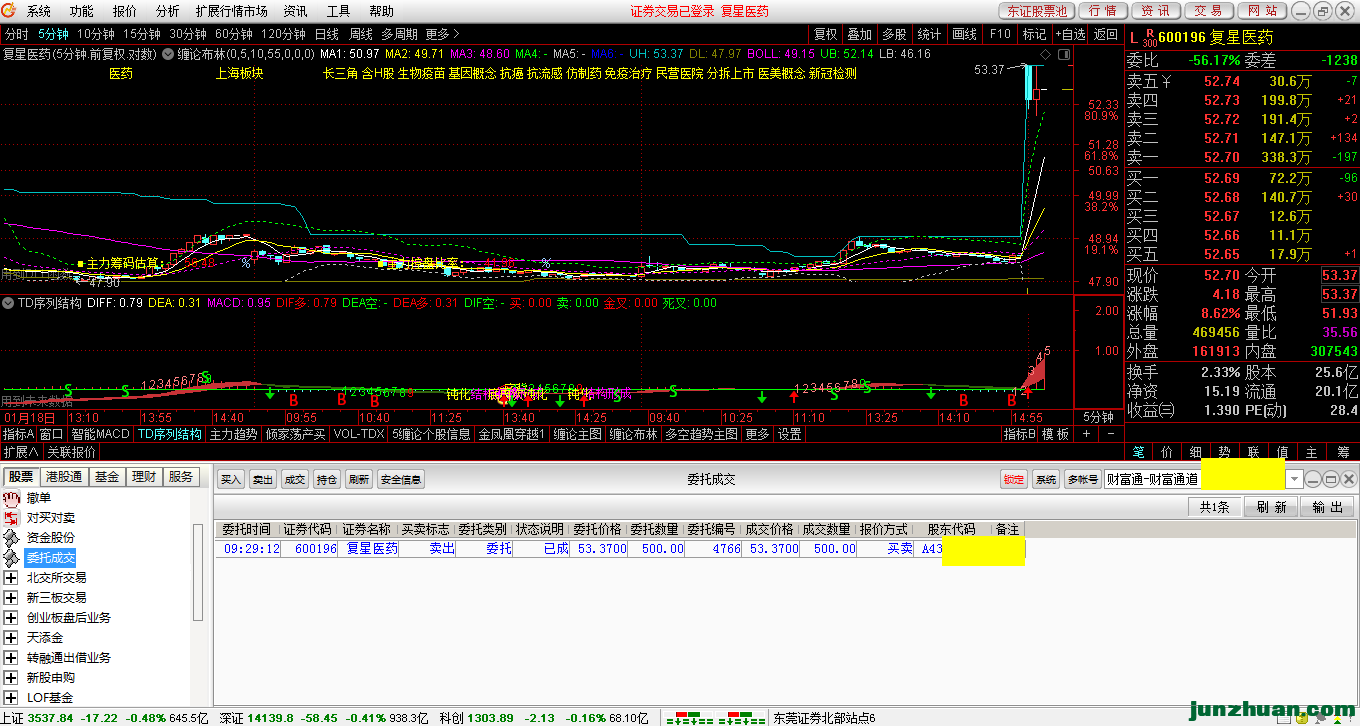Screen dimensions: 1360x726
Task: Click the 统计 toolbar button
Action: [929, 34]
